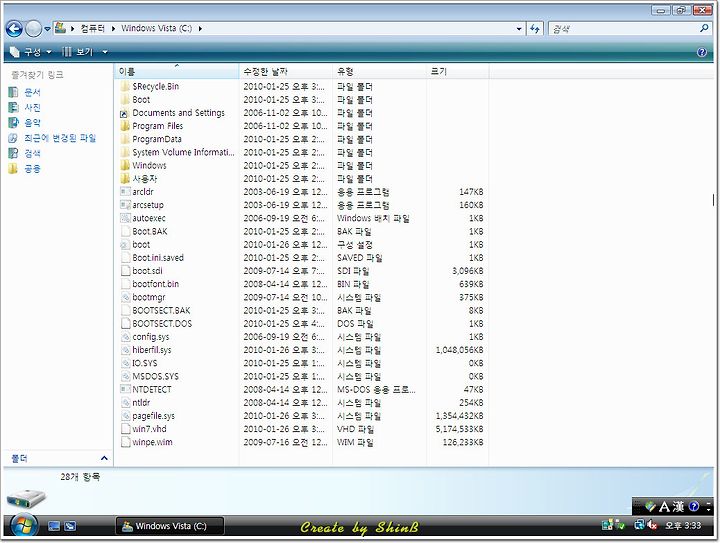Select the Boot folder icon

tap(125, 100)
